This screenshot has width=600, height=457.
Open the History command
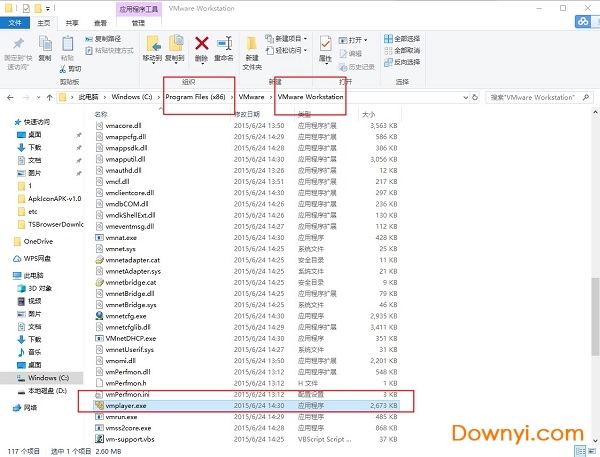coord(357,67)
